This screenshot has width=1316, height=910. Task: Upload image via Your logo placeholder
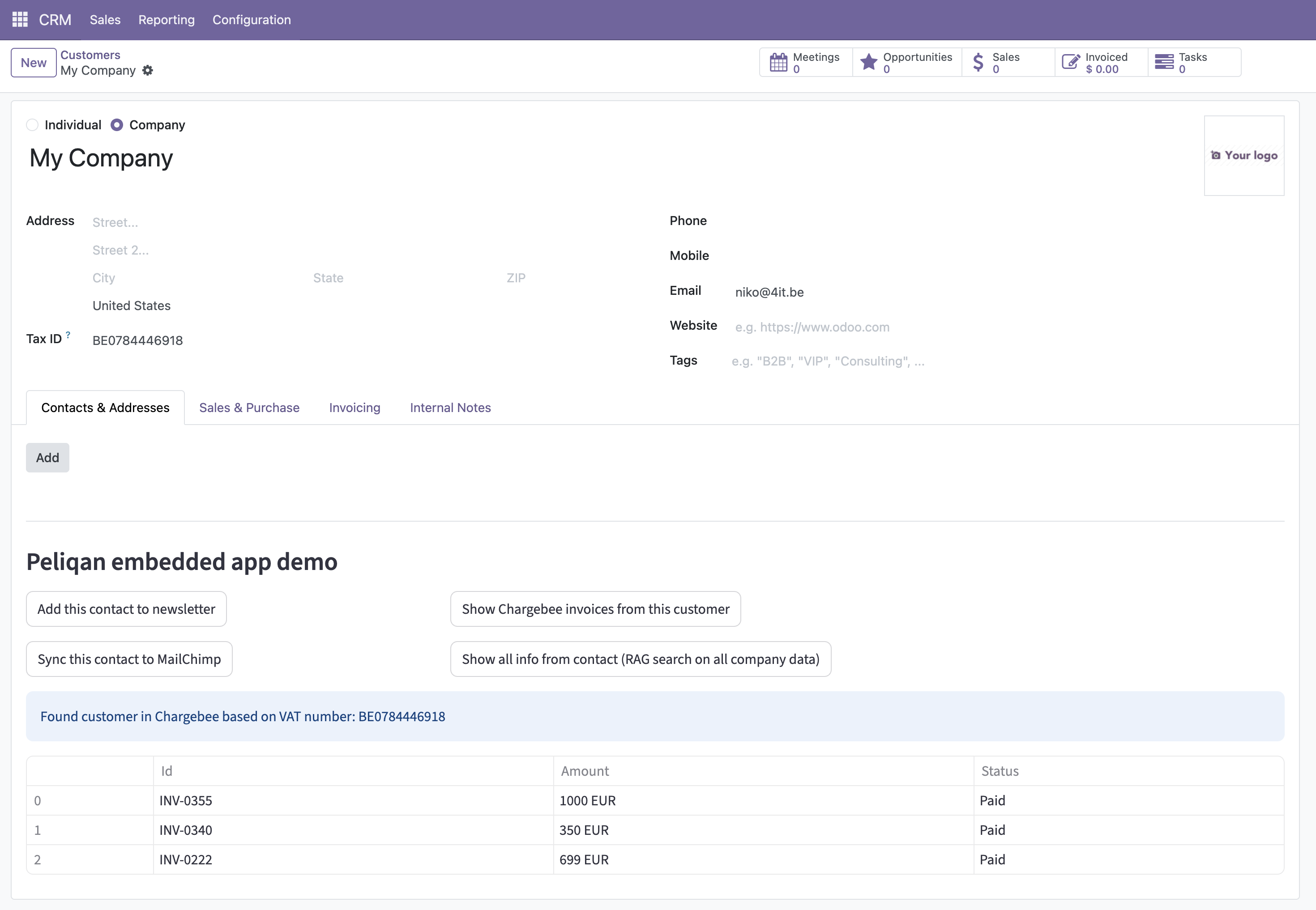tap(1244, 156)
